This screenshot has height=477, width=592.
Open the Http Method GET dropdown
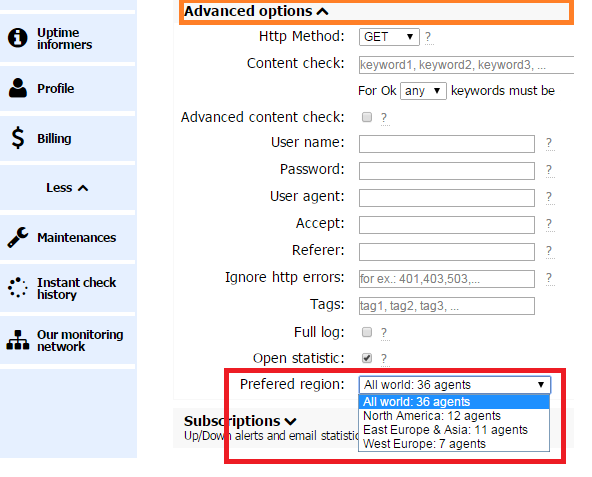[389, 37]
